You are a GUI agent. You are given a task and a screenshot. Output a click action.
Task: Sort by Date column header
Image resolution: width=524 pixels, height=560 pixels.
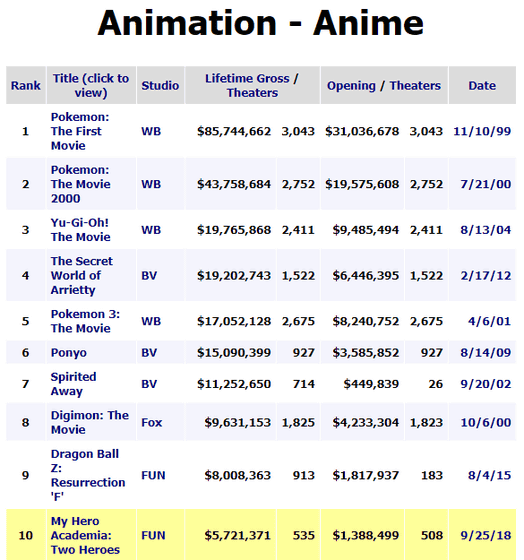pyautogui.click(x=482, y=86)
